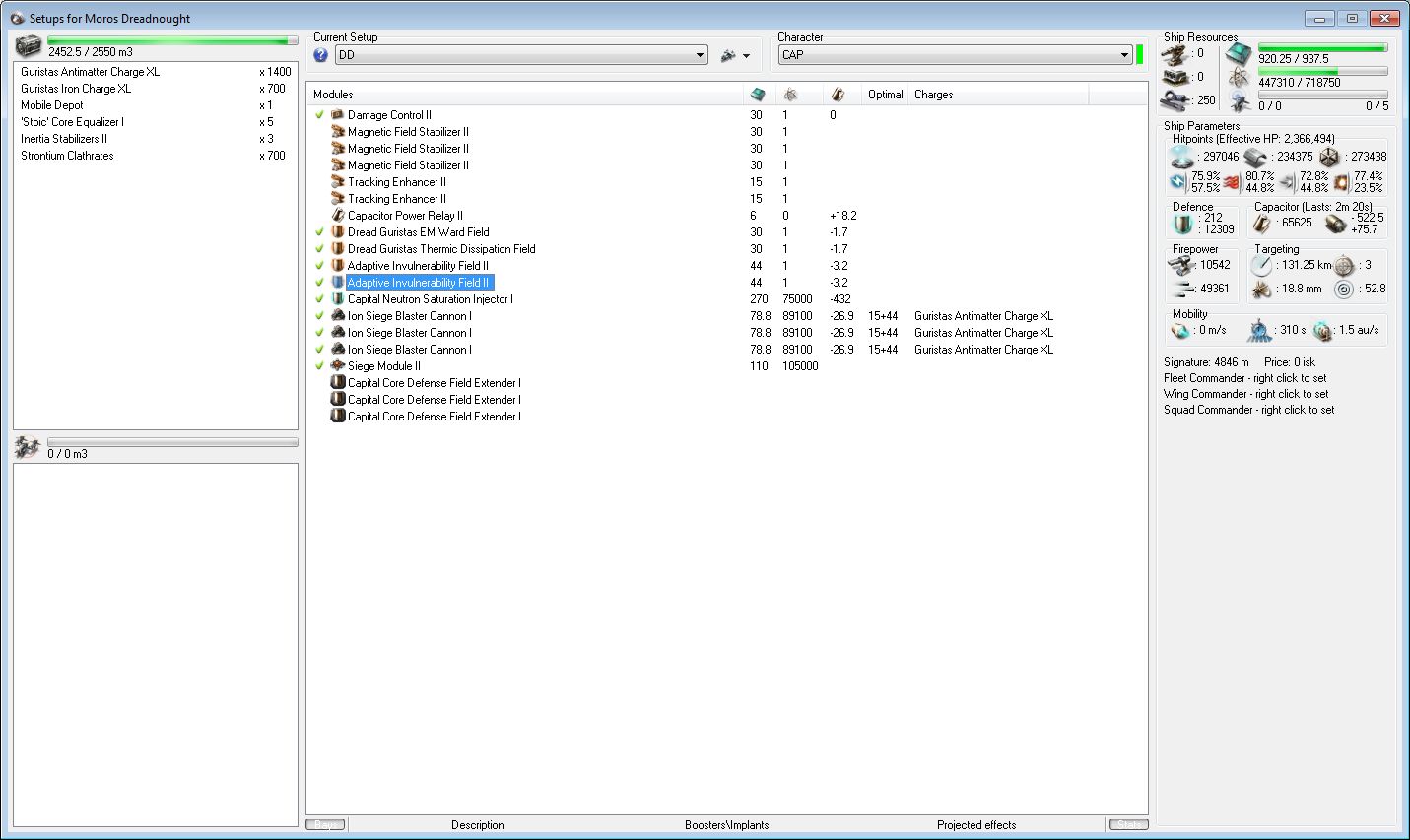Select Strontium Clathrates in the cargo list

(x=156, y=156)
